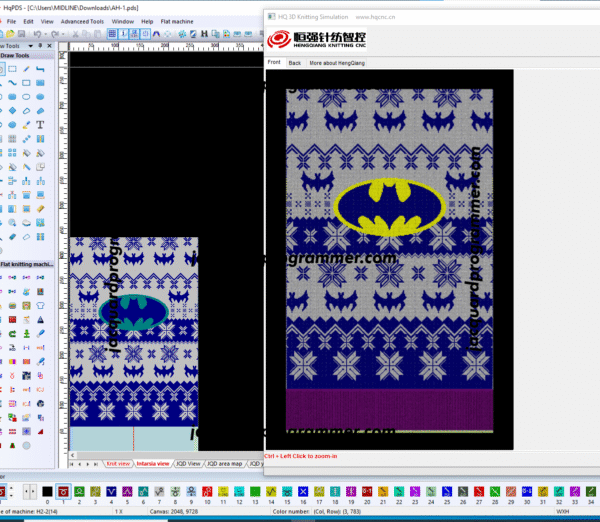Select the Text tool in Draw Tools
Viewport: 600px width, 522px height.
39,125
